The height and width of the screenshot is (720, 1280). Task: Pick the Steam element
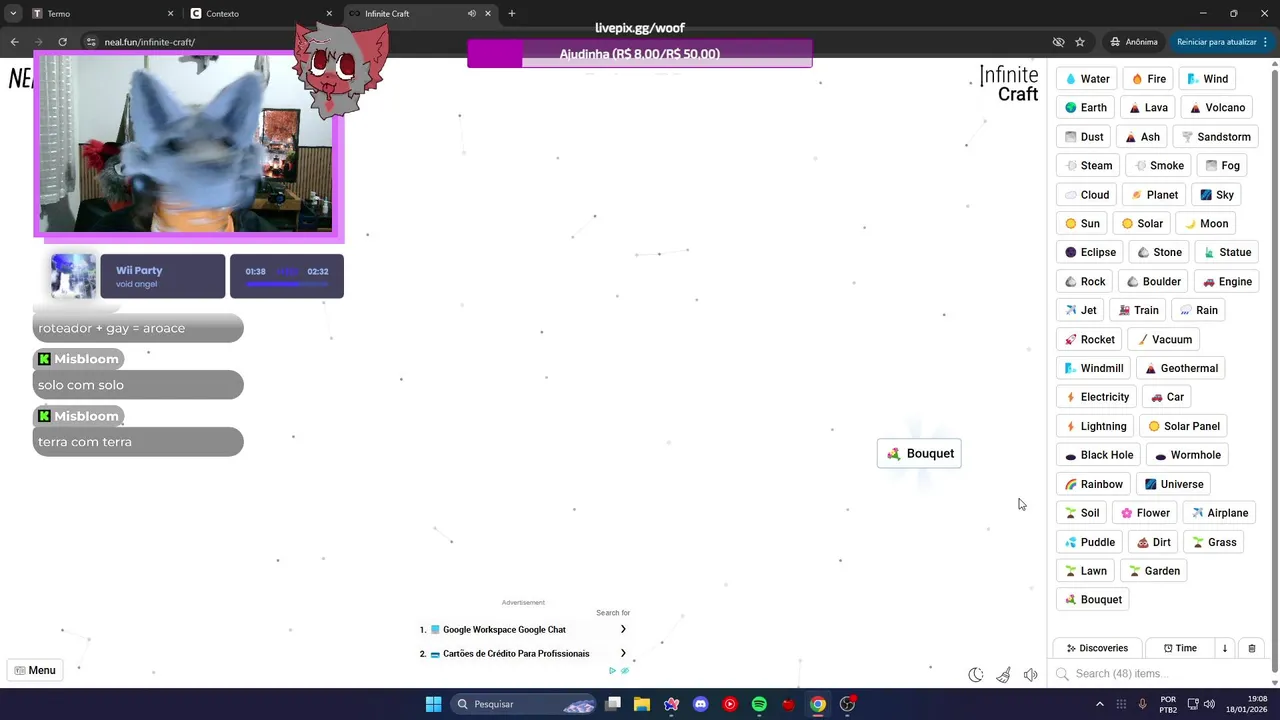tap(1088, 166)
